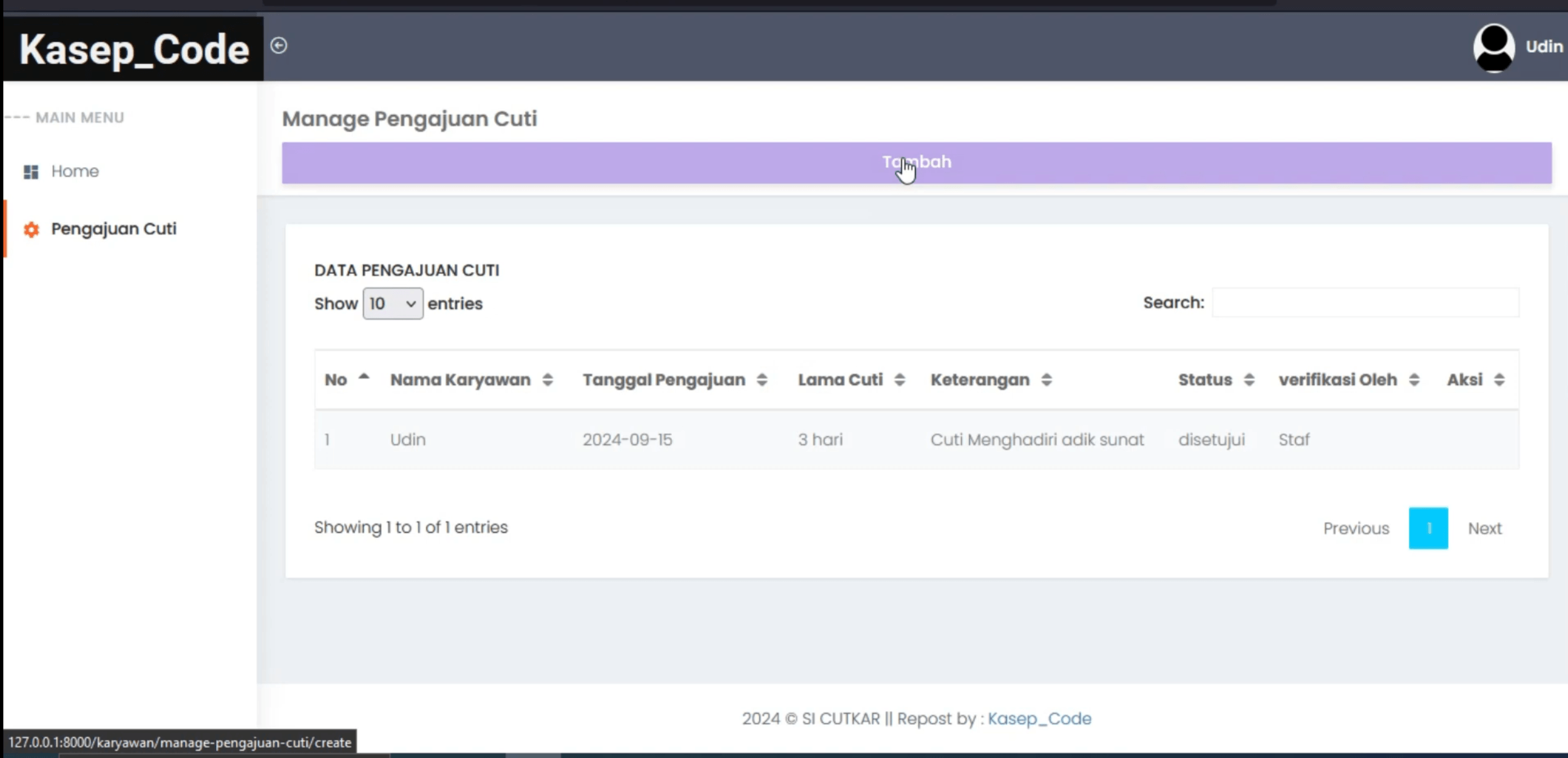The height and width of the screenshot is (758, 1568).
Task: Click Showing 1 to 1 of 1 entries text
Action: [x=411, y=528]
